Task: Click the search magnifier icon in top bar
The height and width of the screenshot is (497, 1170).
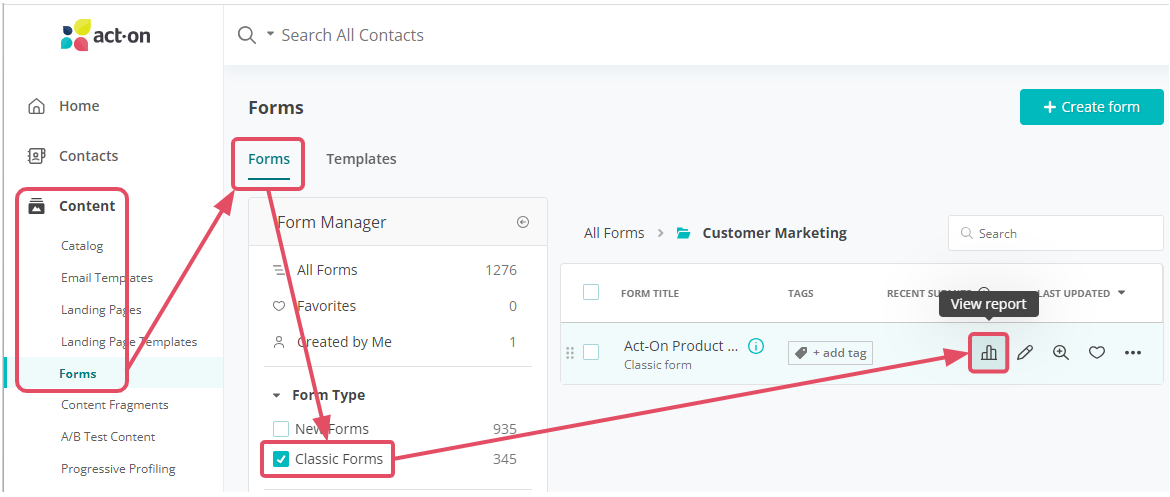Action: click(x=247, y=35)
